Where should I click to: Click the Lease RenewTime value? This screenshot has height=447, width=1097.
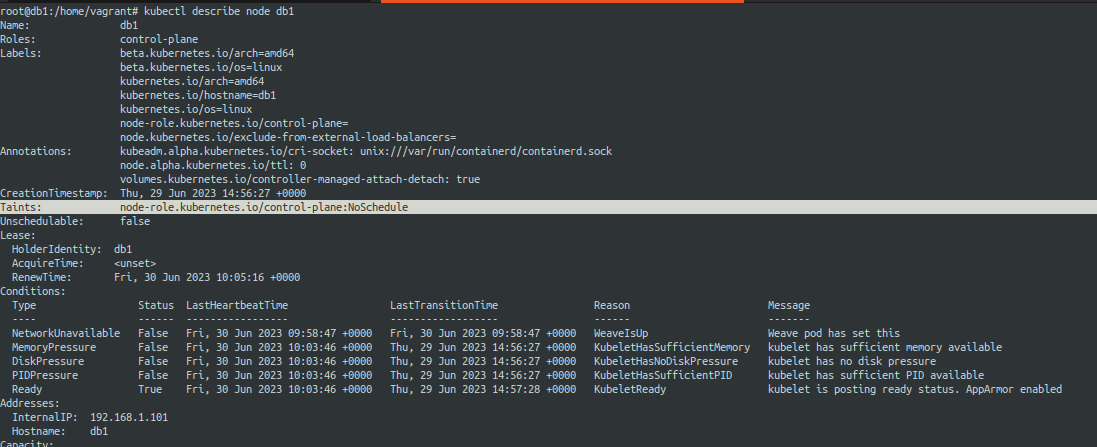207,277
